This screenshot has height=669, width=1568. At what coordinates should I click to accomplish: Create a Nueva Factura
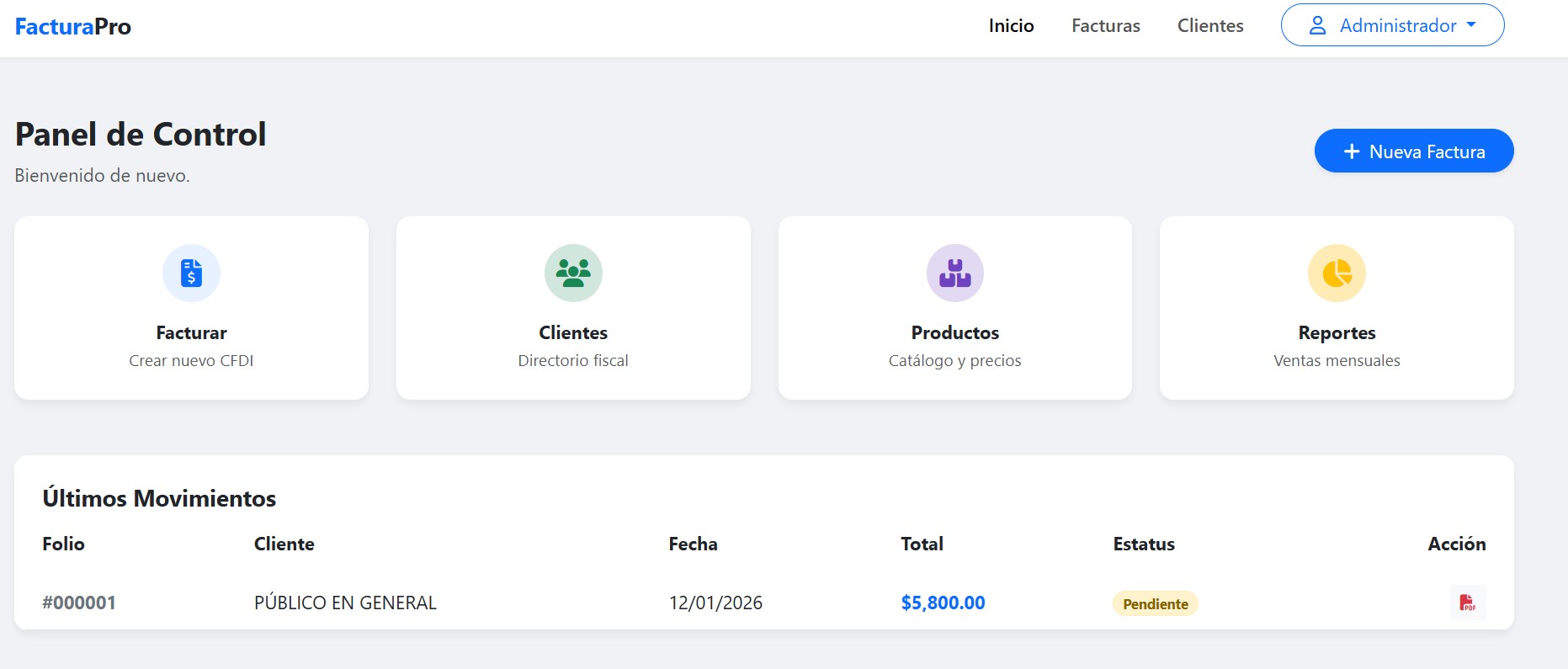click(x=1414, y=151)
